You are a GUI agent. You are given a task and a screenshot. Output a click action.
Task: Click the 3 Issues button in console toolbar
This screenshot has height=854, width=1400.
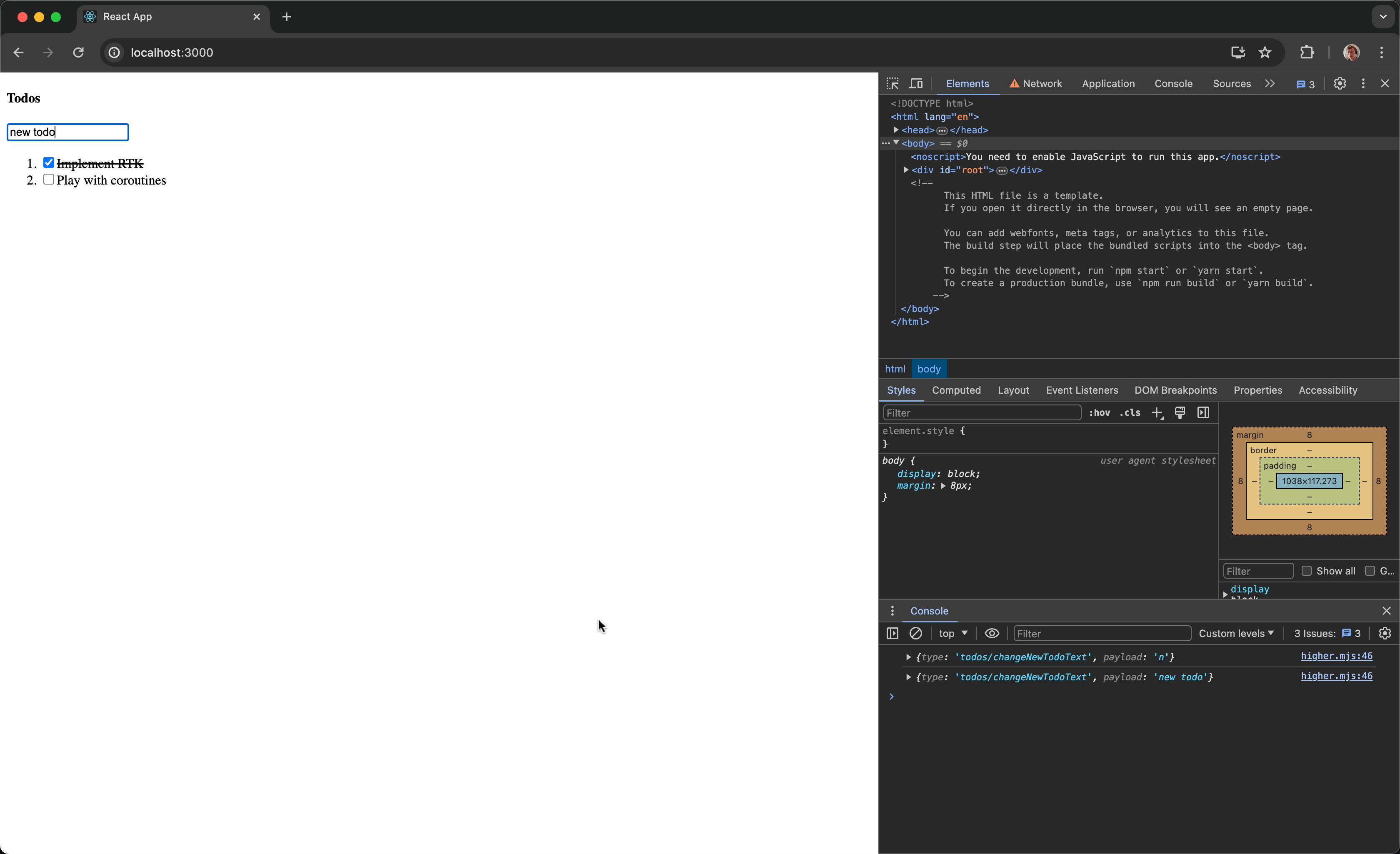[1327, 633]
